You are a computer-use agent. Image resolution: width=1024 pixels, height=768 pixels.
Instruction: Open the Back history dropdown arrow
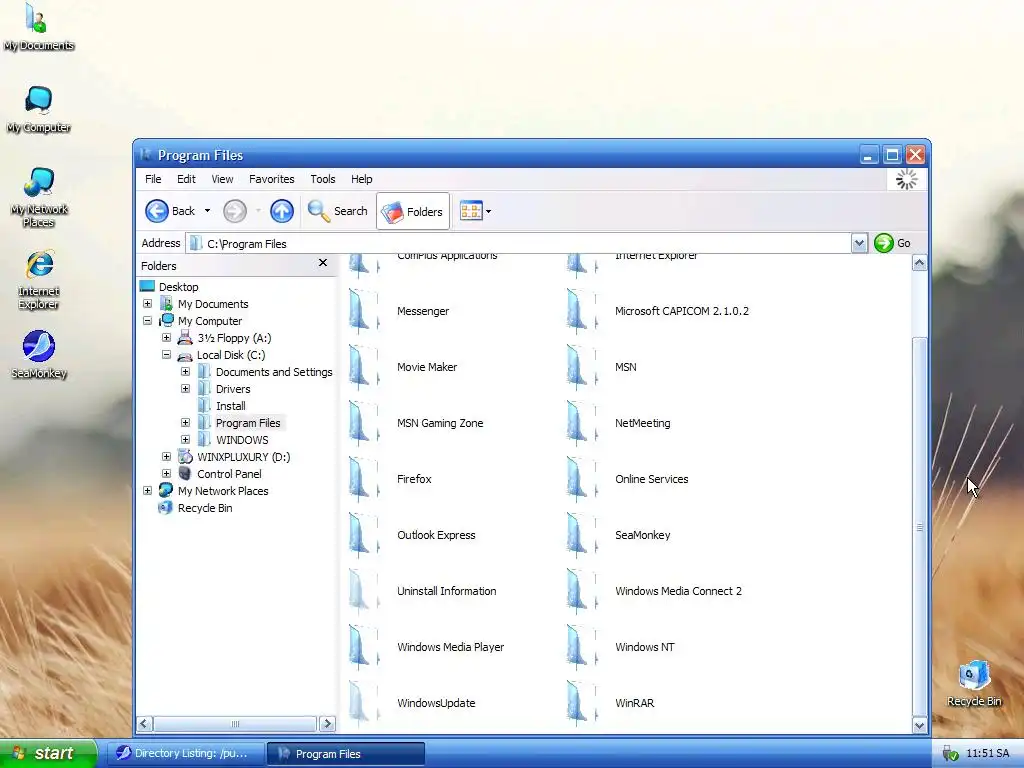click(207, 211)
